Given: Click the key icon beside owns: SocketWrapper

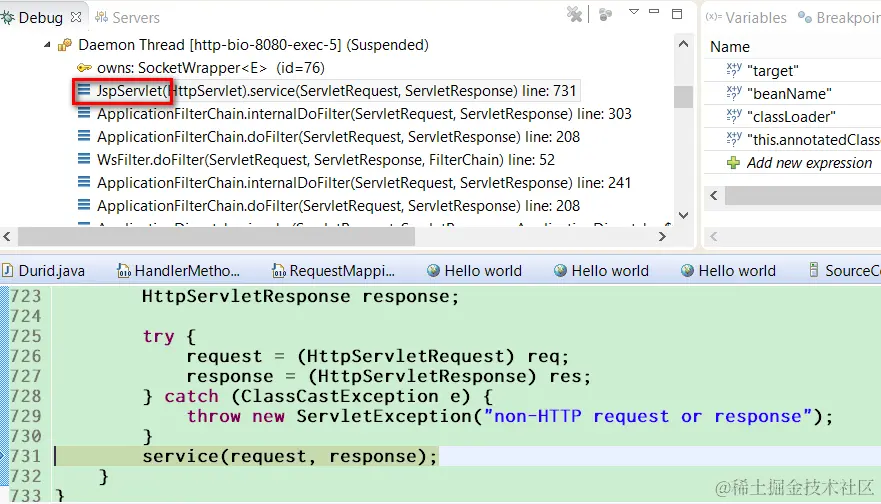Looking at the screenshot, I should (x=84, y=68).
